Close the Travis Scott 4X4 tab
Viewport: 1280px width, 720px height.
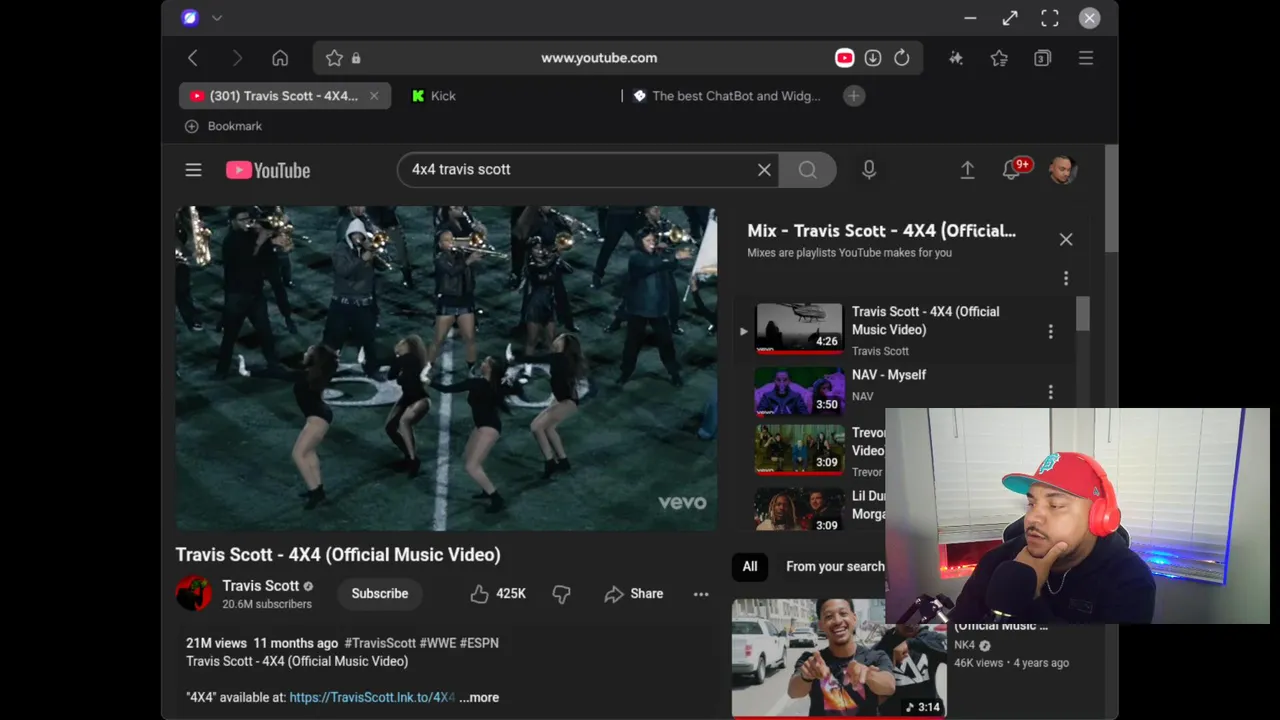[x=374, y=96]
